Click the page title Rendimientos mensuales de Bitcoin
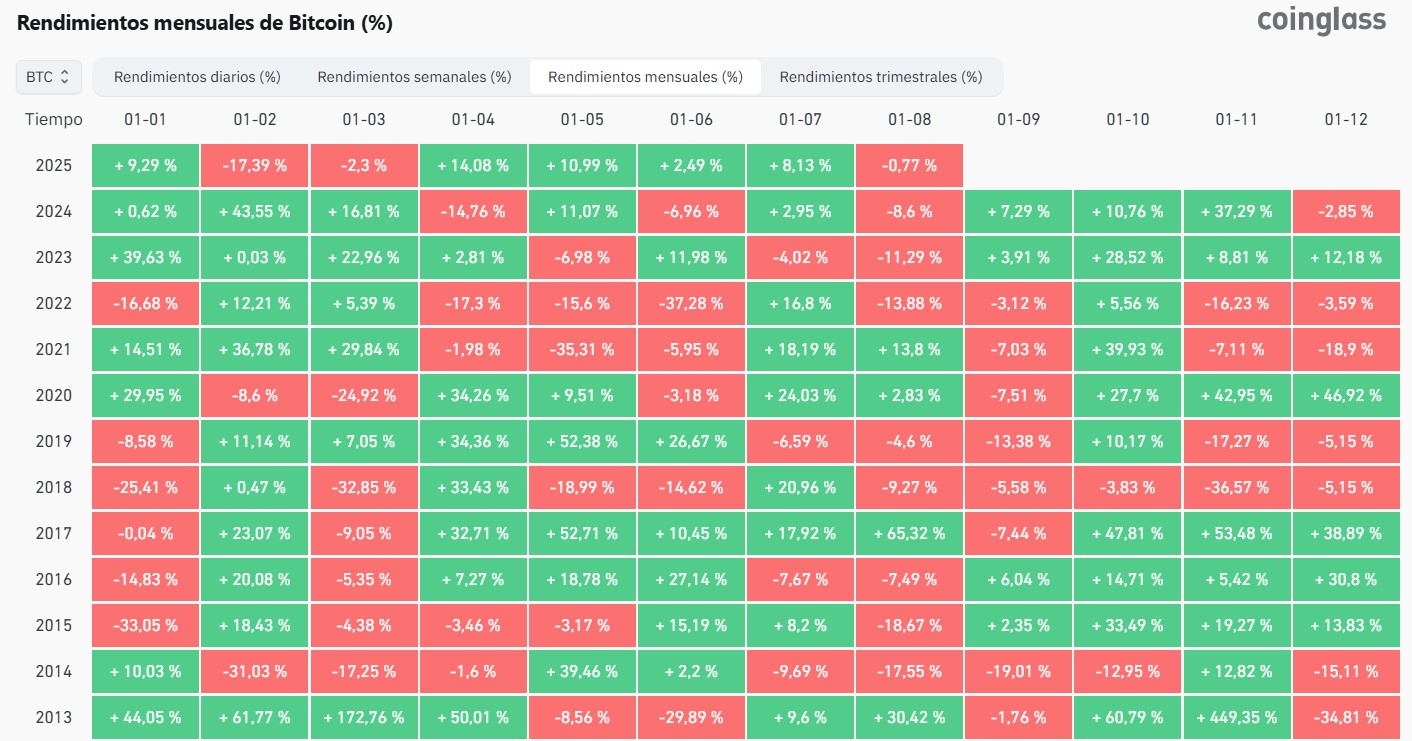Image resolution: width=1412 pixels, height=741 pixels. pos(186,23)
